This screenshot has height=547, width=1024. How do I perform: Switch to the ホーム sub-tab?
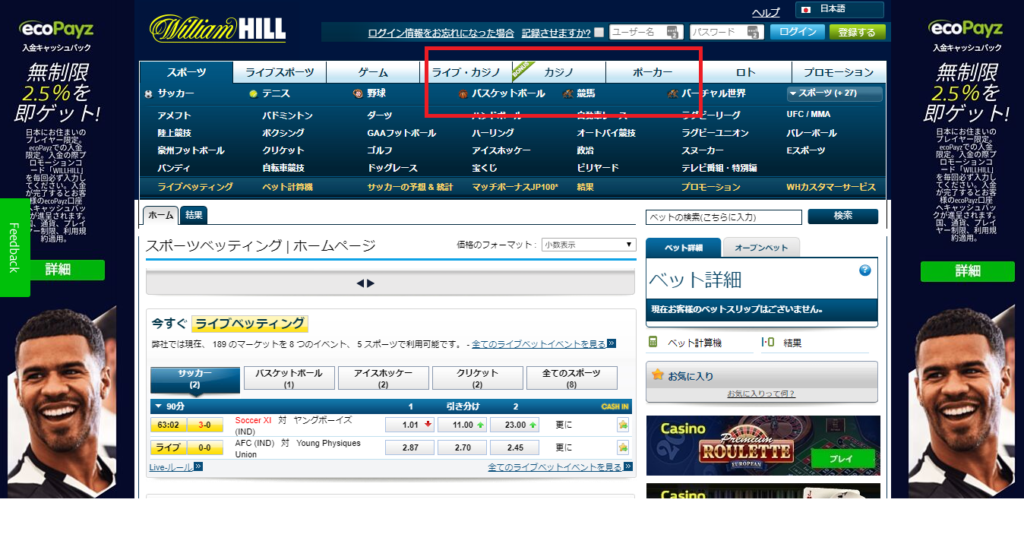click(x=161, y=215)
